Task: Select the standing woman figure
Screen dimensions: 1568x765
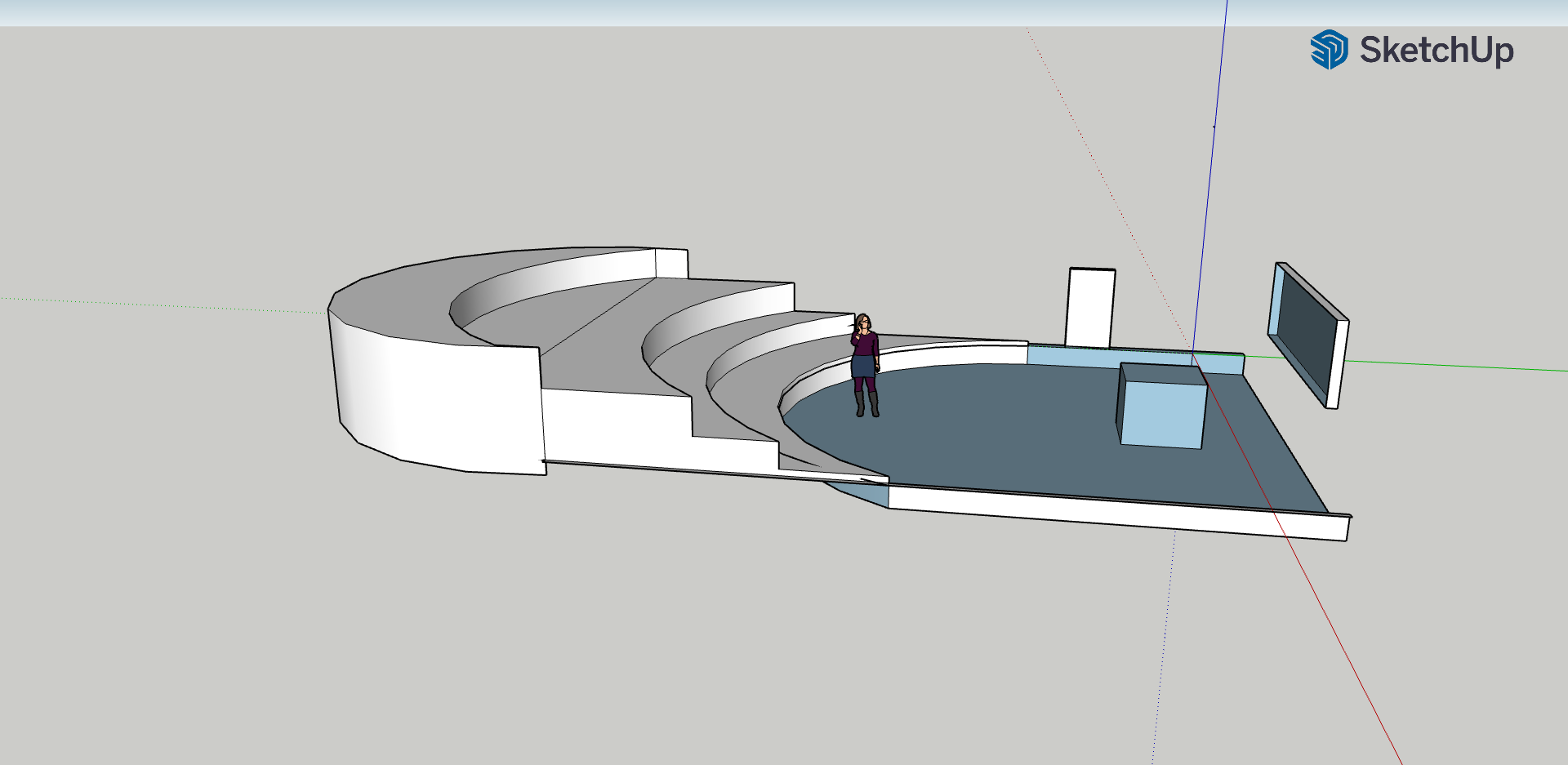Action: (x=865, y=360)
